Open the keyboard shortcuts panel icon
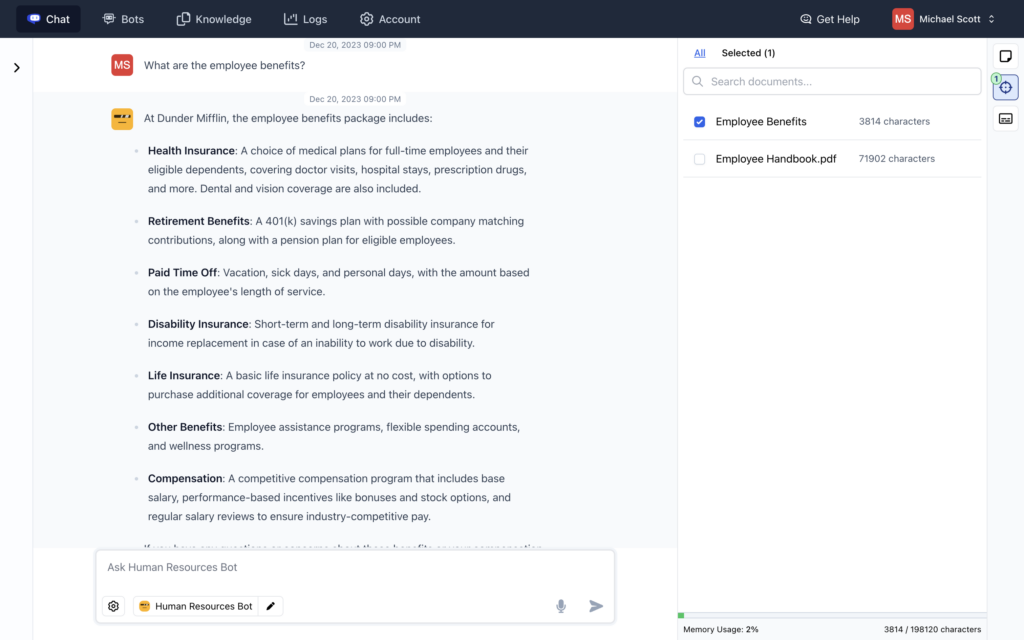Viewport: 1024px width, 640px height. 1005,118
